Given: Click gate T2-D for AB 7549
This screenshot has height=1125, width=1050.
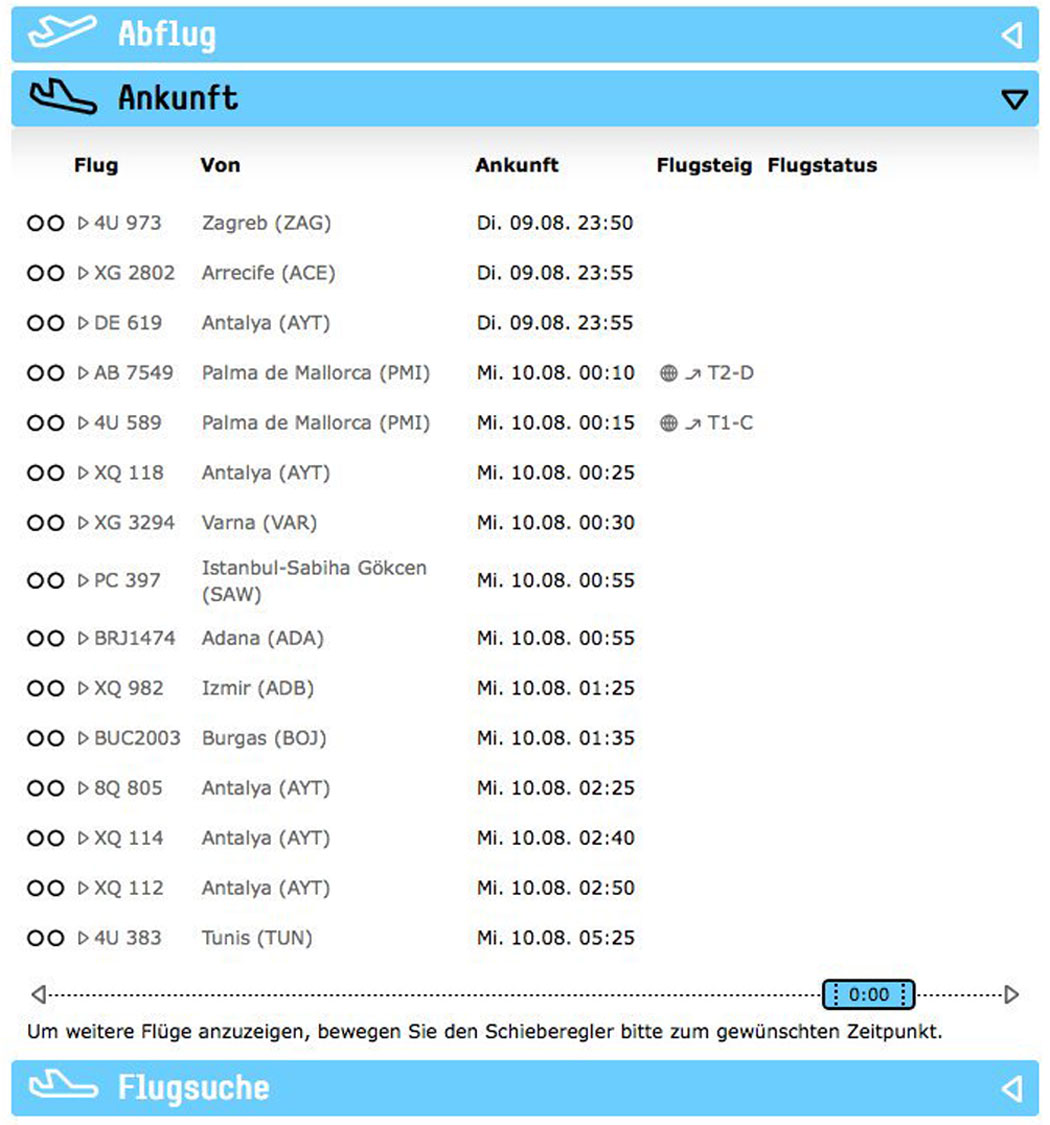Looking at the screenshot, I should pyautogui.click(x=731, y=373).
